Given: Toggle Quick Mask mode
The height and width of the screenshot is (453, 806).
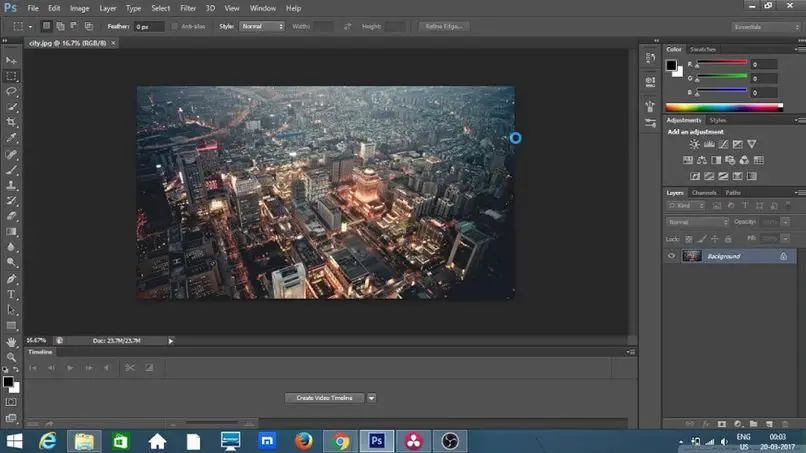Looking at the screenshot, I should click(x=12, y=401).
